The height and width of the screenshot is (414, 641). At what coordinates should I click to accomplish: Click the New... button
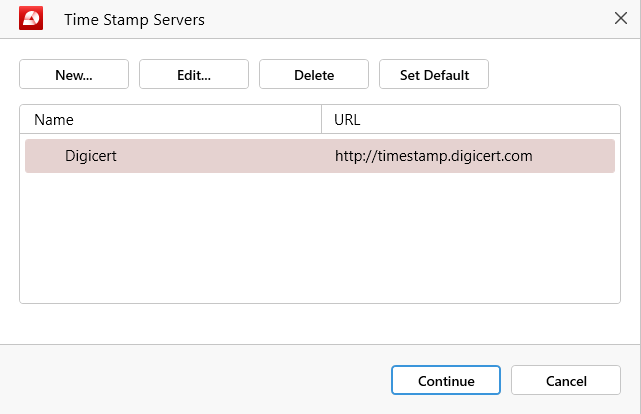pyautogui.click(x=74, y=74)
